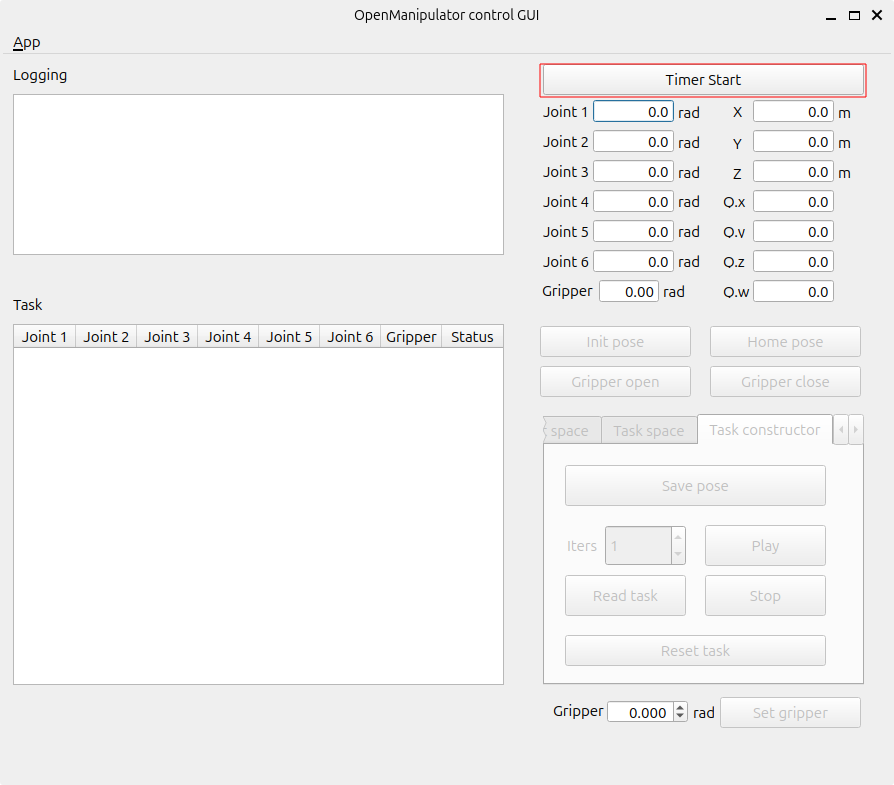Click the Gripper column header in Task table
The image size is (894, 785).
coord(411,337)
